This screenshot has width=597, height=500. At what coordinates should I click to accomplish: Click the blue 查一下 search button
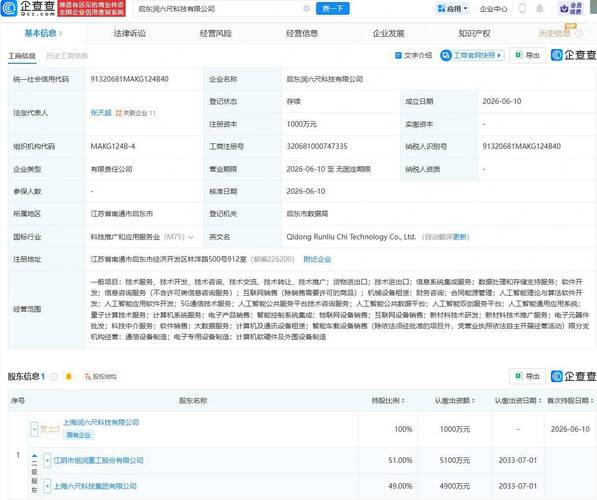332,8
